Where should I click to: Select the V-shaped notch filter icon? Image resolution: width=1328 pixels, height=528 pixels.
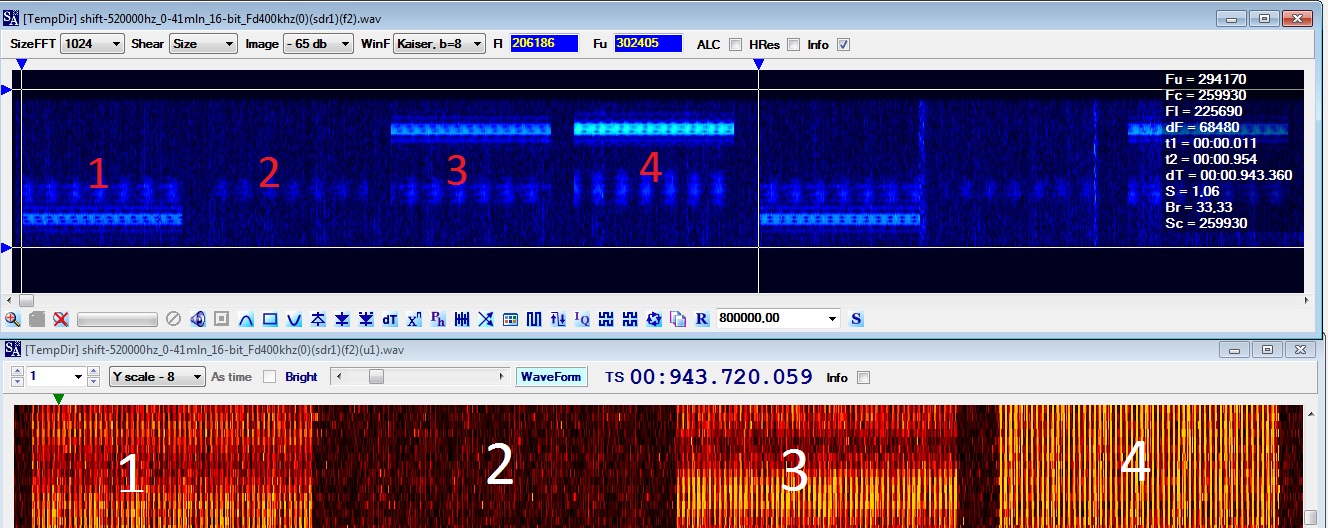(294, 319)
